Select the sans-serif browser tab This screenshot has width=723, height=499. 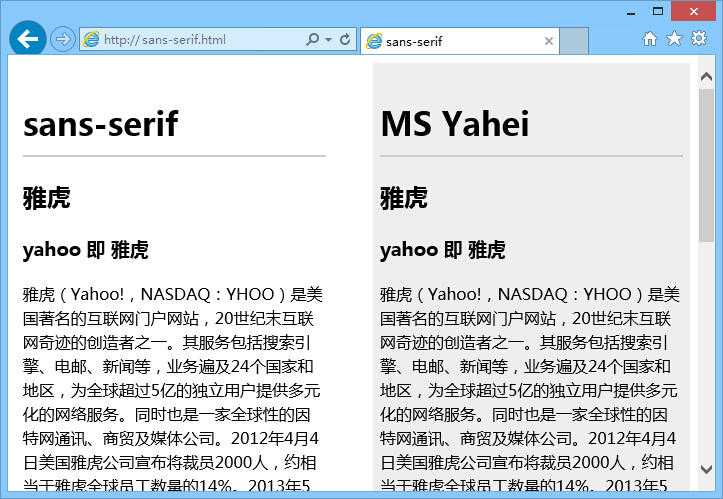(460, 41)
